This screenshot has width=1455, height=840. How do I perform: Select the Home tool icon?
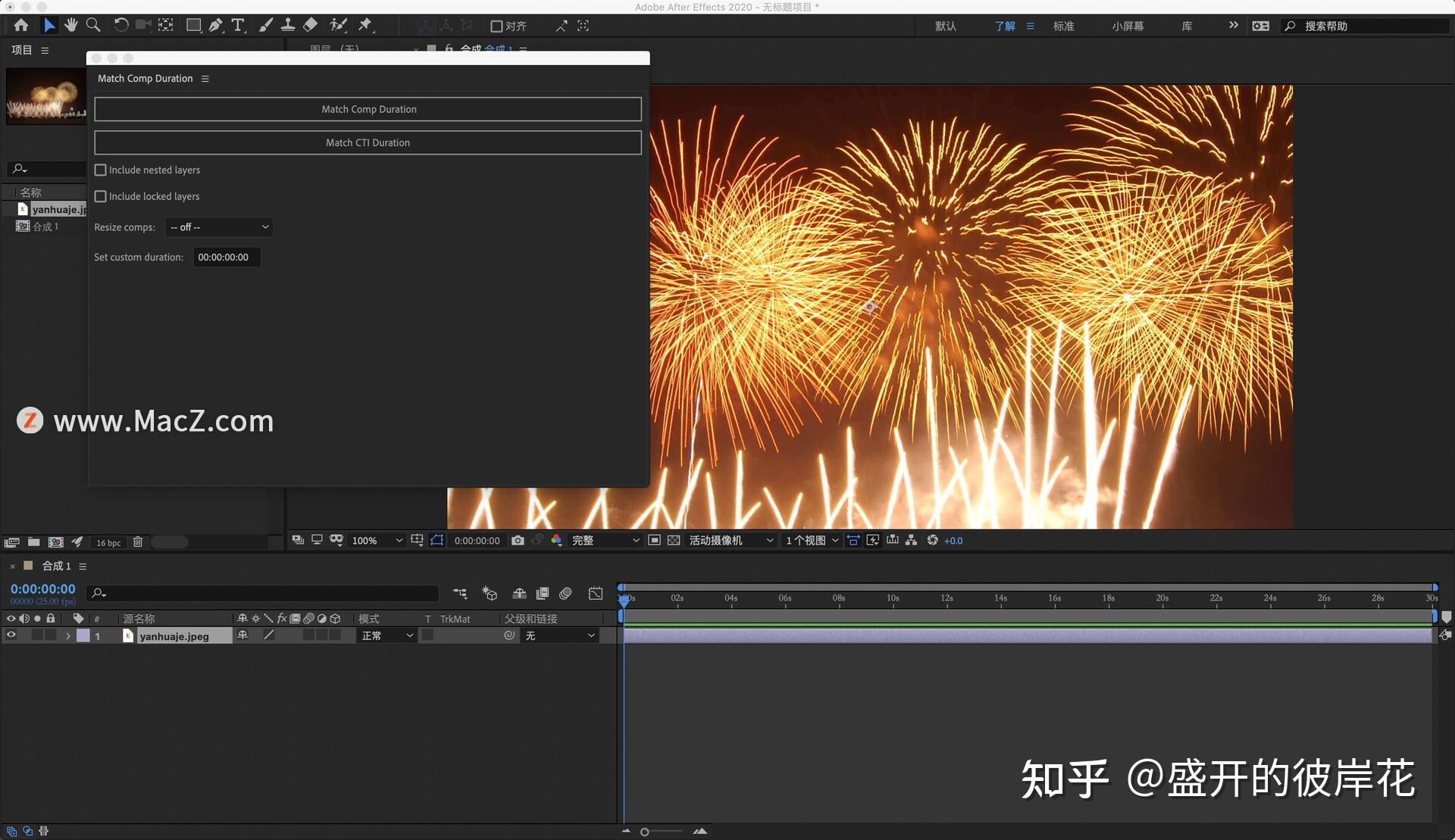[20, 25]
